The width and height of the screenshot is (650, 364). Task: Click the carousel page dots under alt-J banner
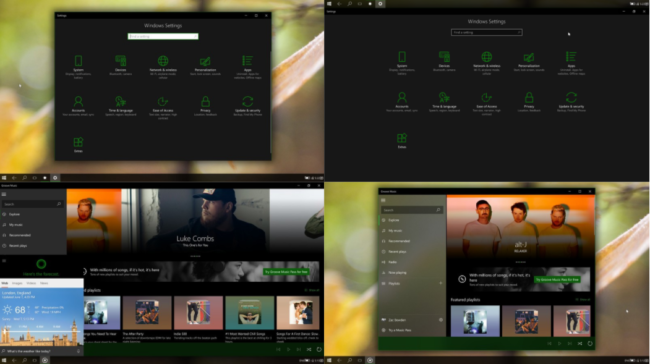[x=521, y=262]
